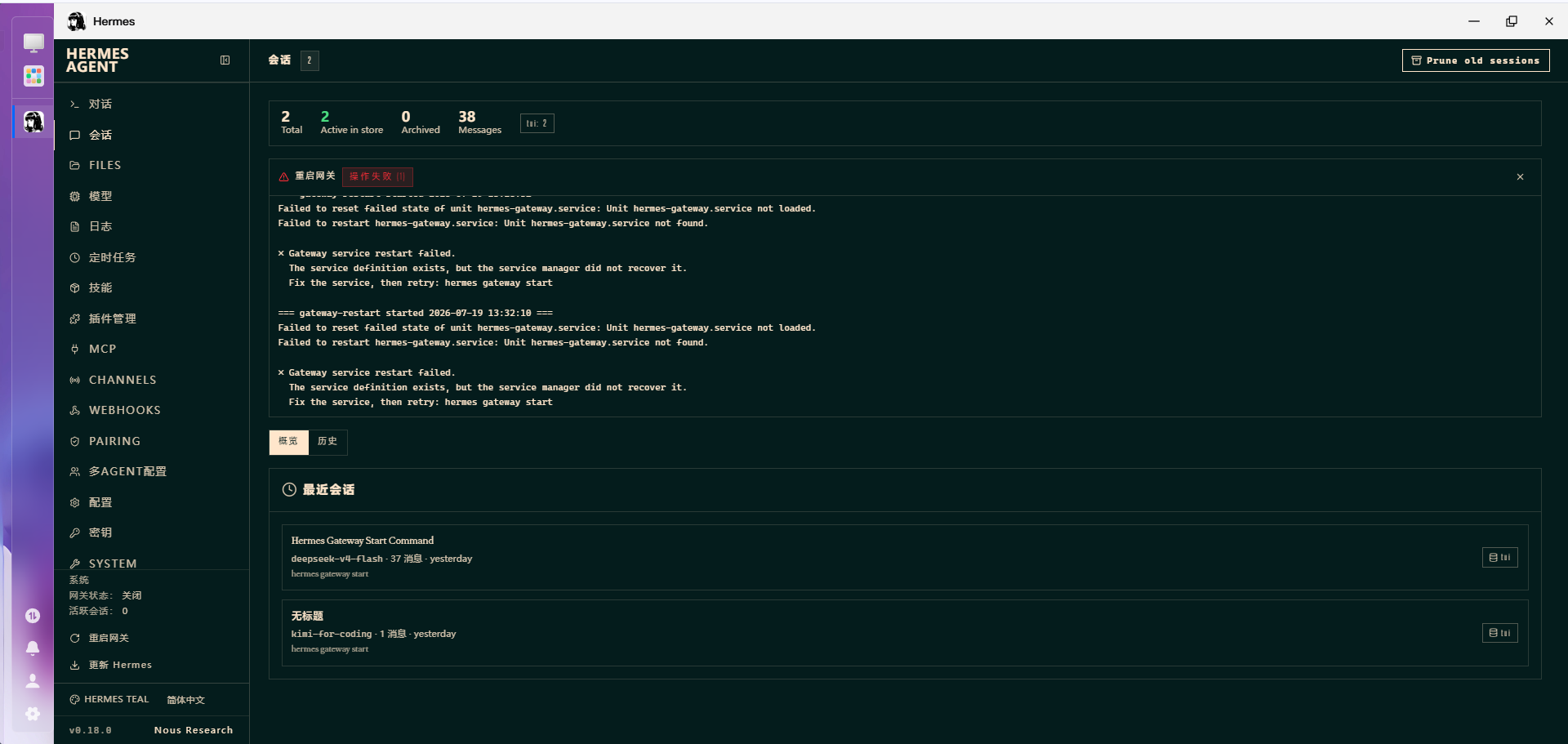Click the bell notification icon
The height and width of the screenshot is (744, 1568).
33,648
